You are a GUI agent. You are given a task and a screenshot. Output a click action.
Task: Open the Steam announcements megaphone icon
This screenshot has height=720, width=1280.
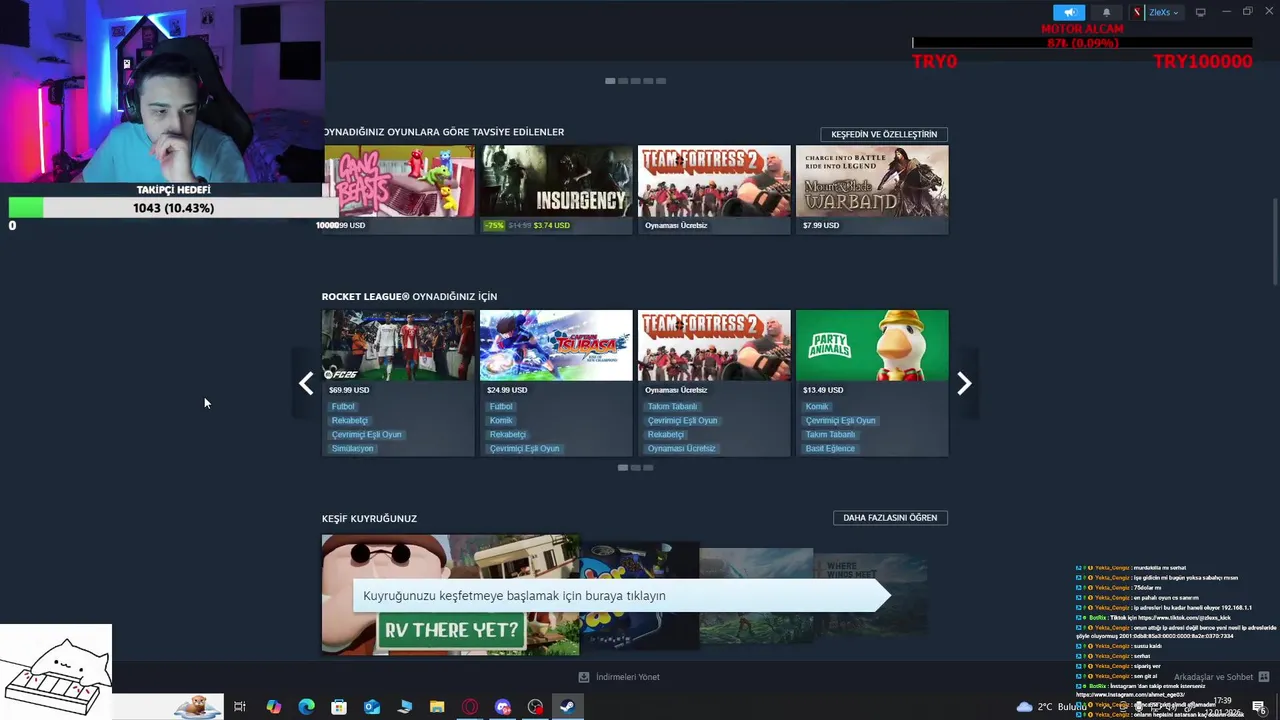pyautogui.click(x=1069, y=12)
